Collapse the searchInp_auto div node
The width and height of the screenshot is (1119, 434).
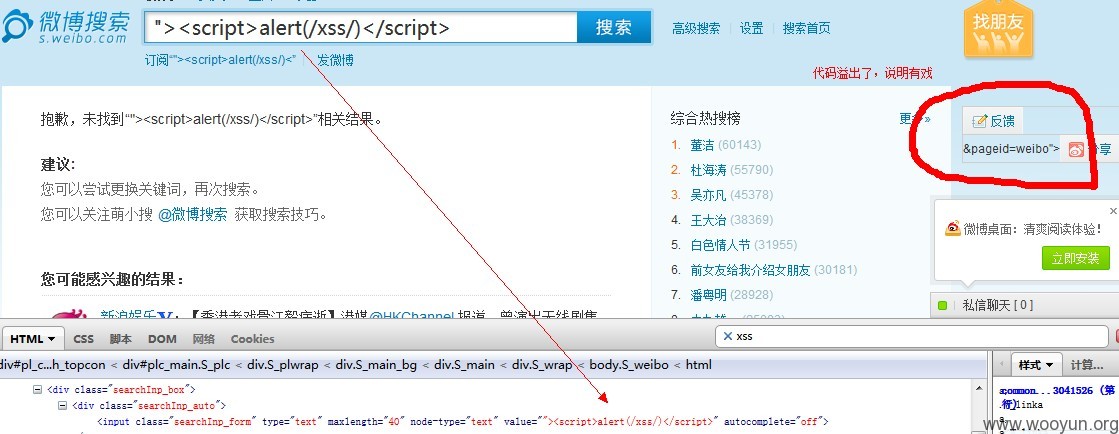(62, 405)
